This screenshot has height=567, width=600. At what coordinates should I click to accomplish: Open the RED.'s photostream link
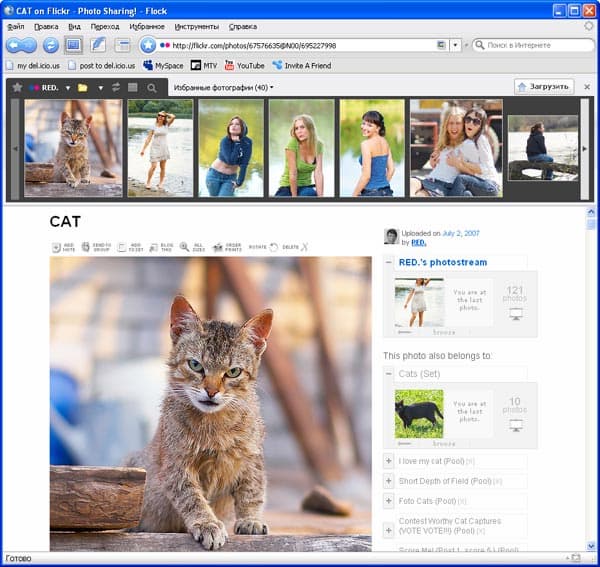(x=443, y=262)
